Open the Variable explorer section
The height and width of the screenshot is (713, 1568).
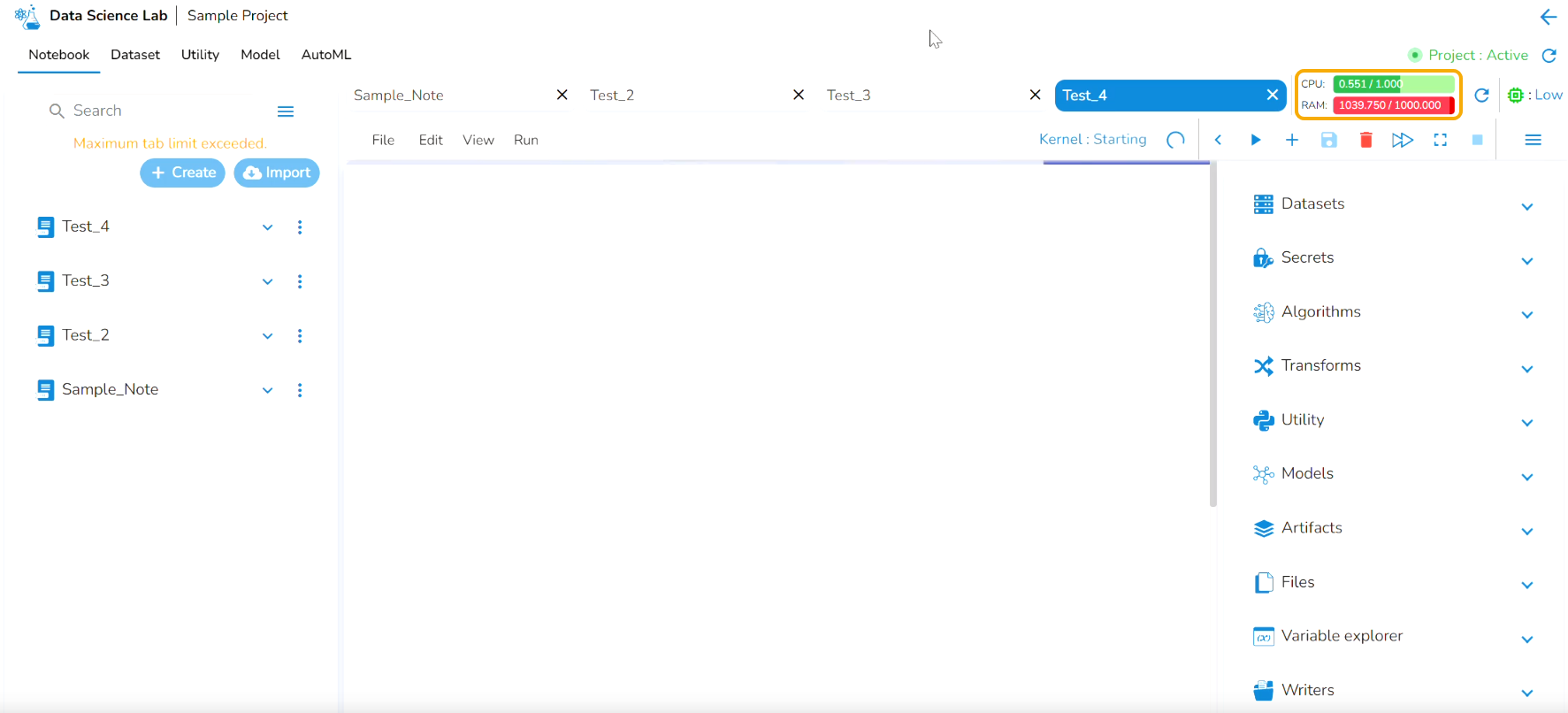1526,640
